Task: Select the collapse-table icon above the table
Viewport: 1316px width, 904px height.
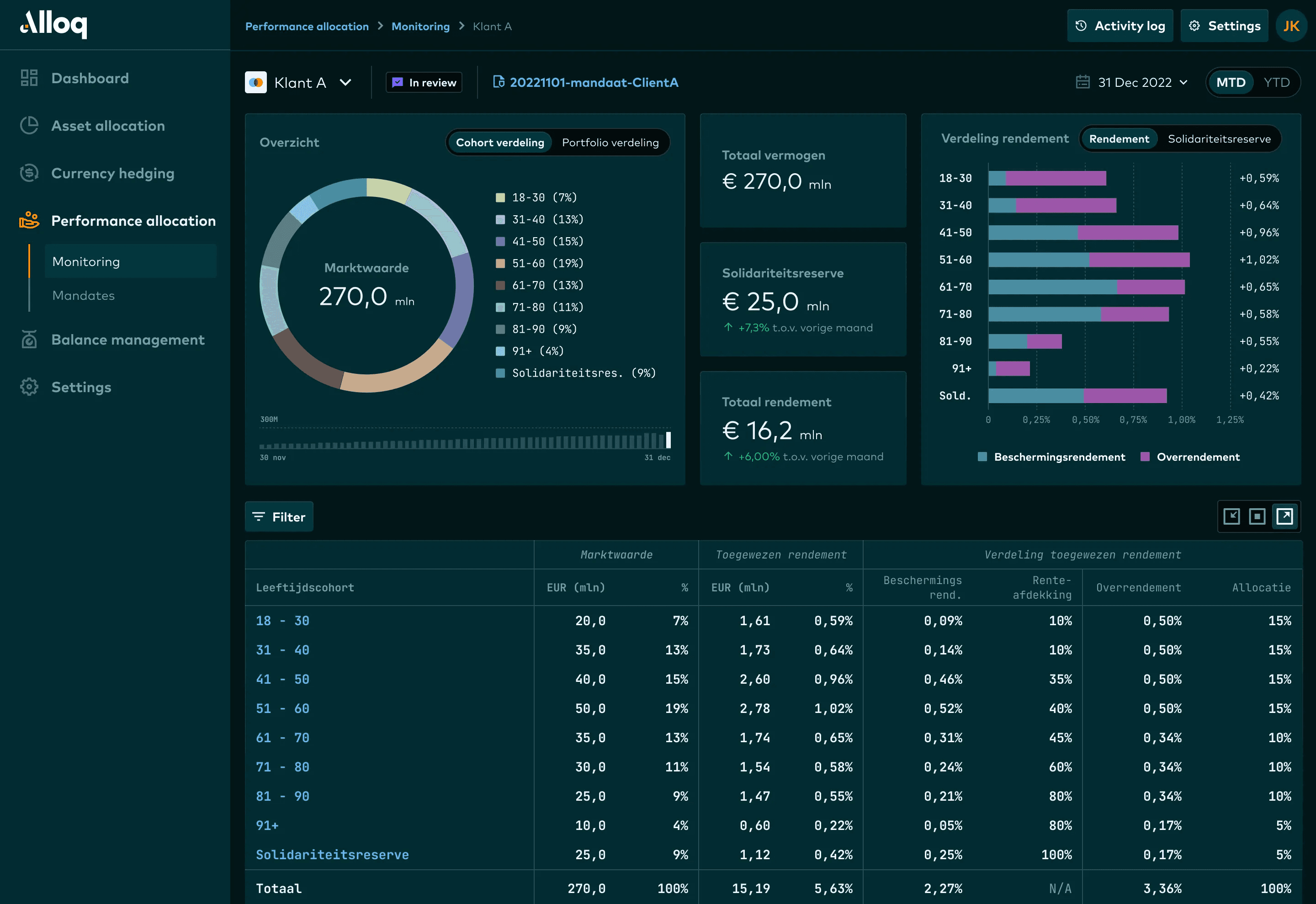Action: click(x=1231, y=516)
